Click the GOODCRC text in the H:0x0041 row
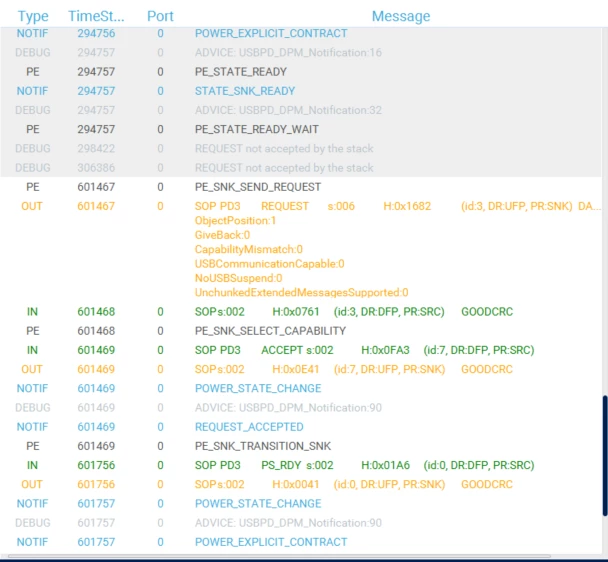The height and width of the screenshot is (562, 608). click(487, 484)
